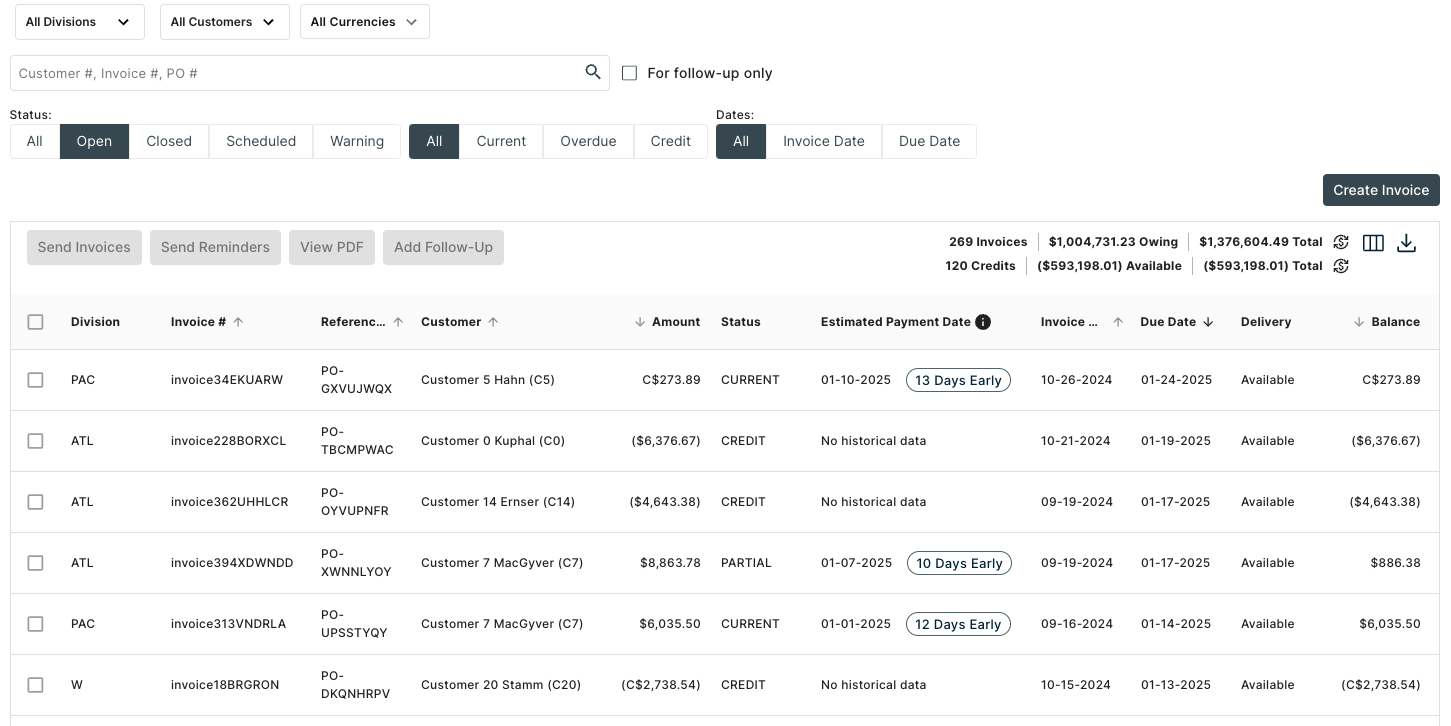Switch status filter to Closed
This screenshot has width=1451, height=726.
click(x=168, y=141)
